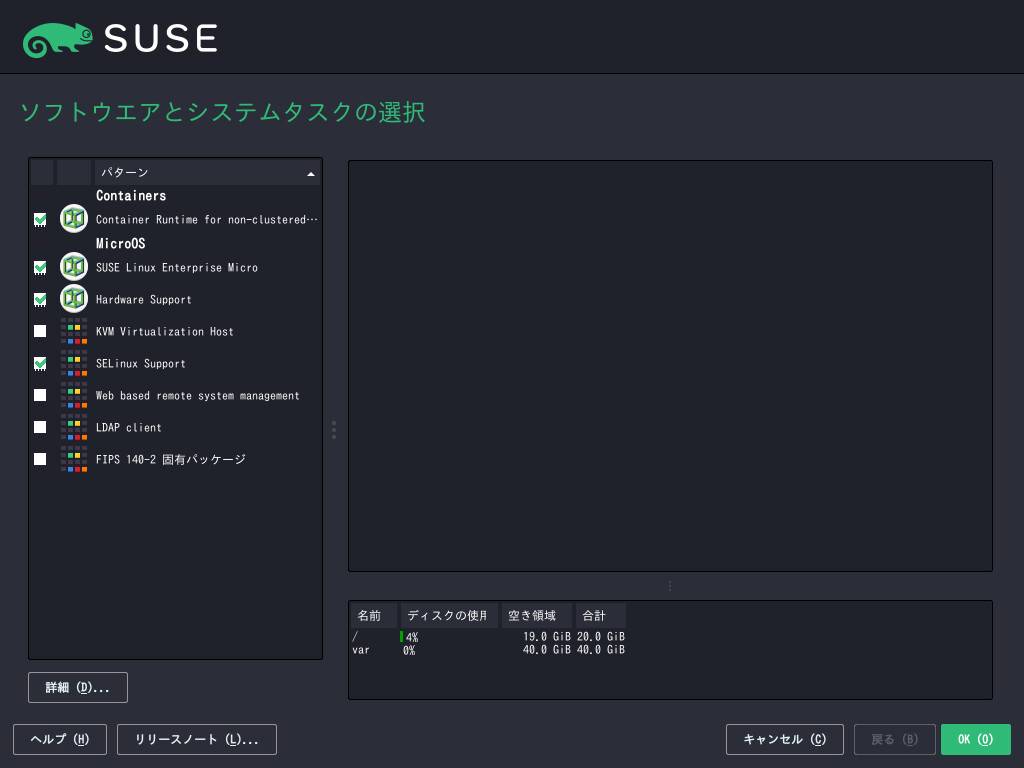
Task: Click the パターン column sort arrow
Action: [311, 172]
